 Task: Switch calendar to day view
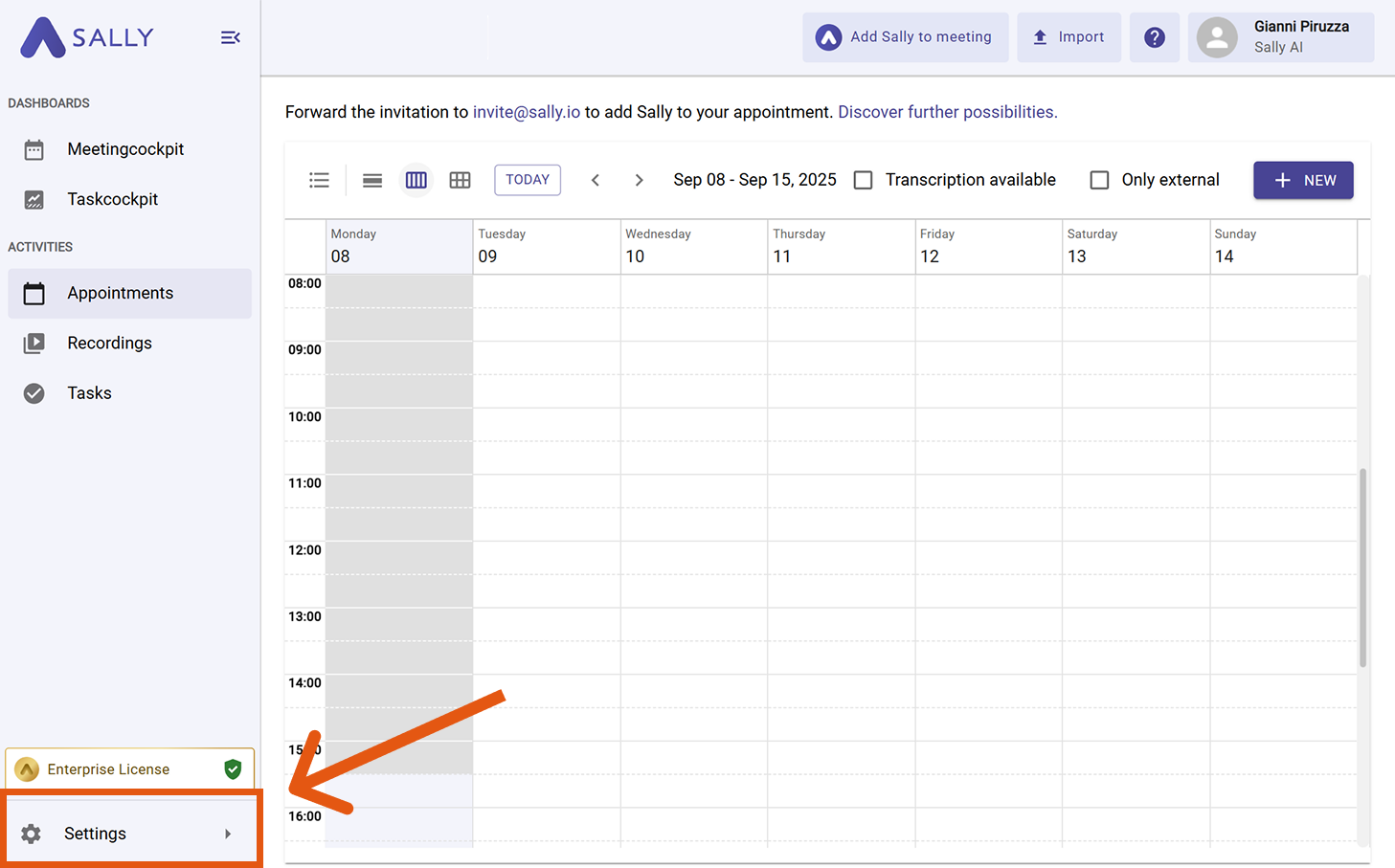371,180
